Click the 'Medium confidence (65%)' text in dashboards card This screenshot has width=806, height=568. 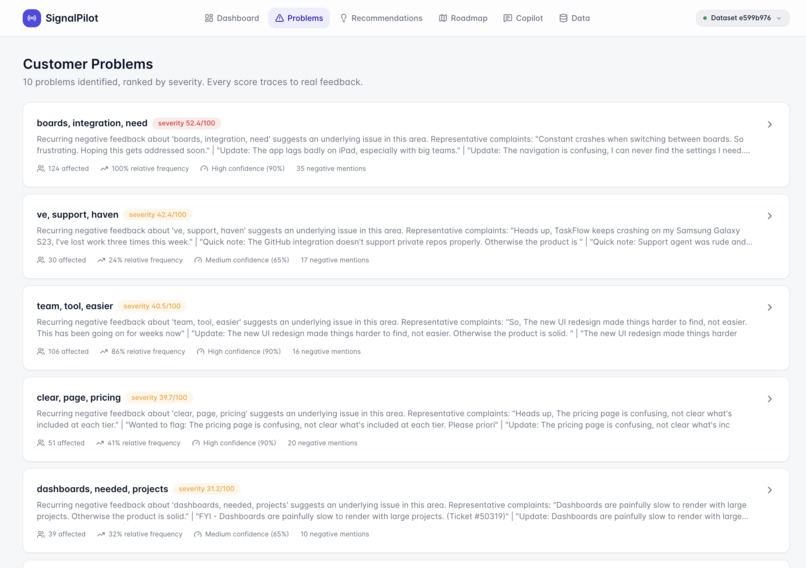click(x=247, y=535)
